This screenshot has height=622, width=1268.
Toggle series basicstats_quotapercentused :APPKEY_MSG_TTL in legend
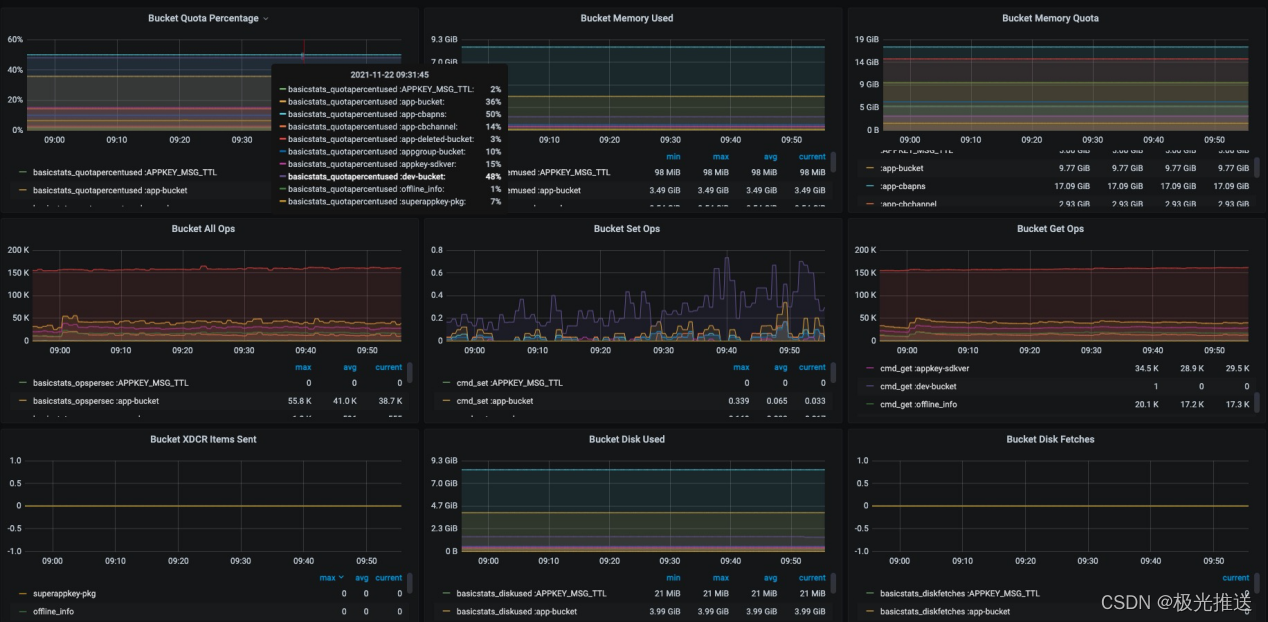click(x=124, y=172)
